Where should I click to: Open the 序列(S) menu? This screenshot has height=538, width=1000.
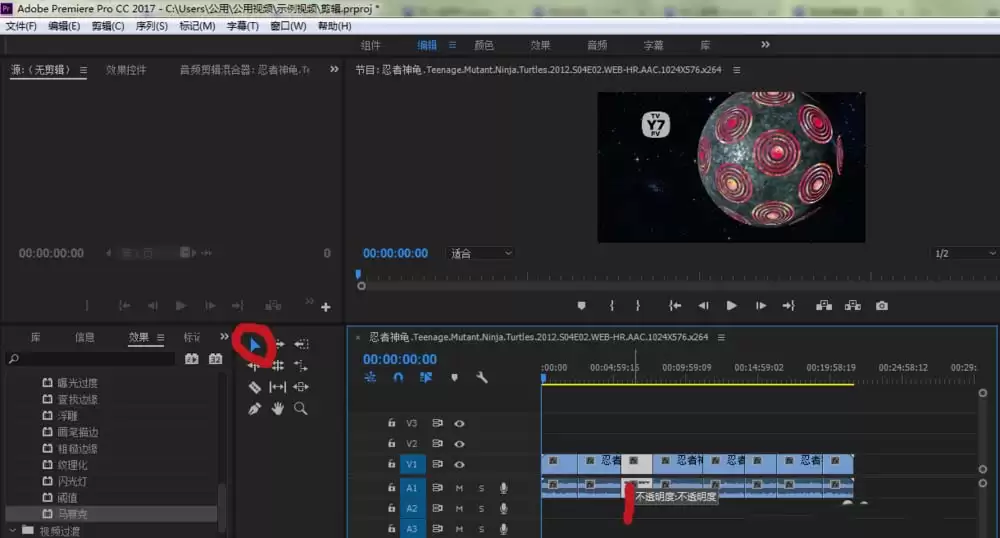pyautogui.click(x=152, y=26)
